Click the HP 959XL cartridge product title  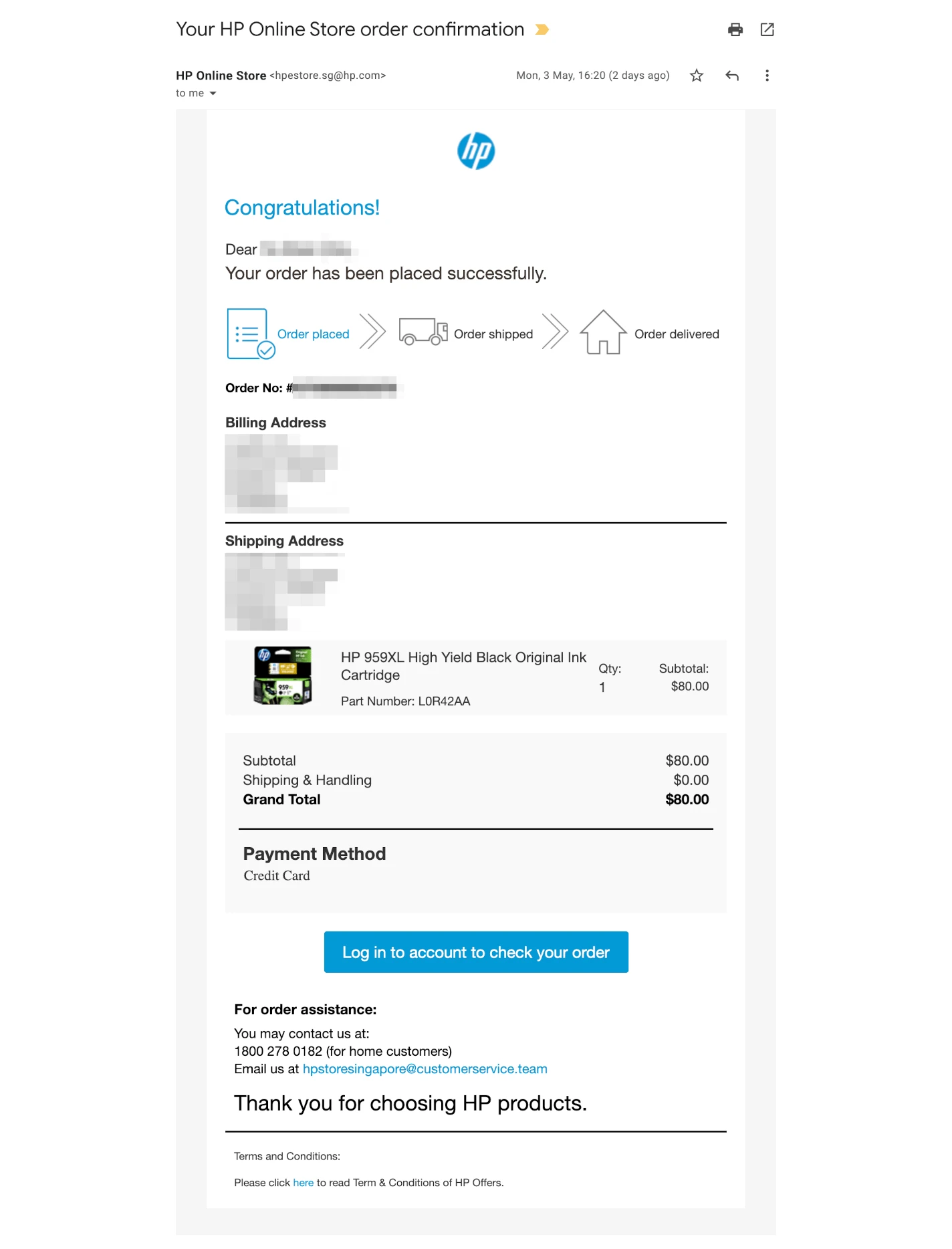(x=463, y=666)
